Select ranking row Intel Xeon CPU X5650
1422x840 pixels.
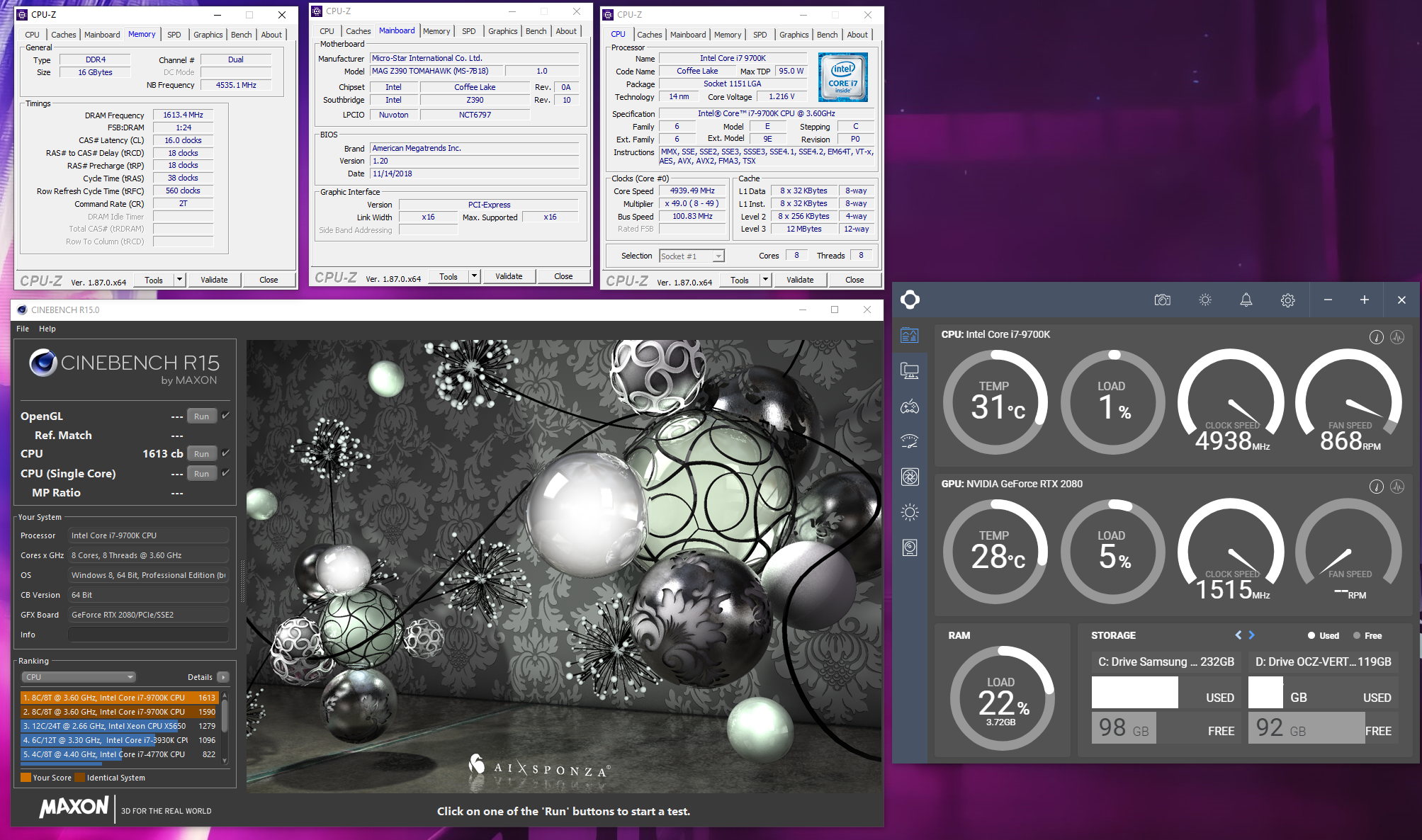[x=119, y=726]
